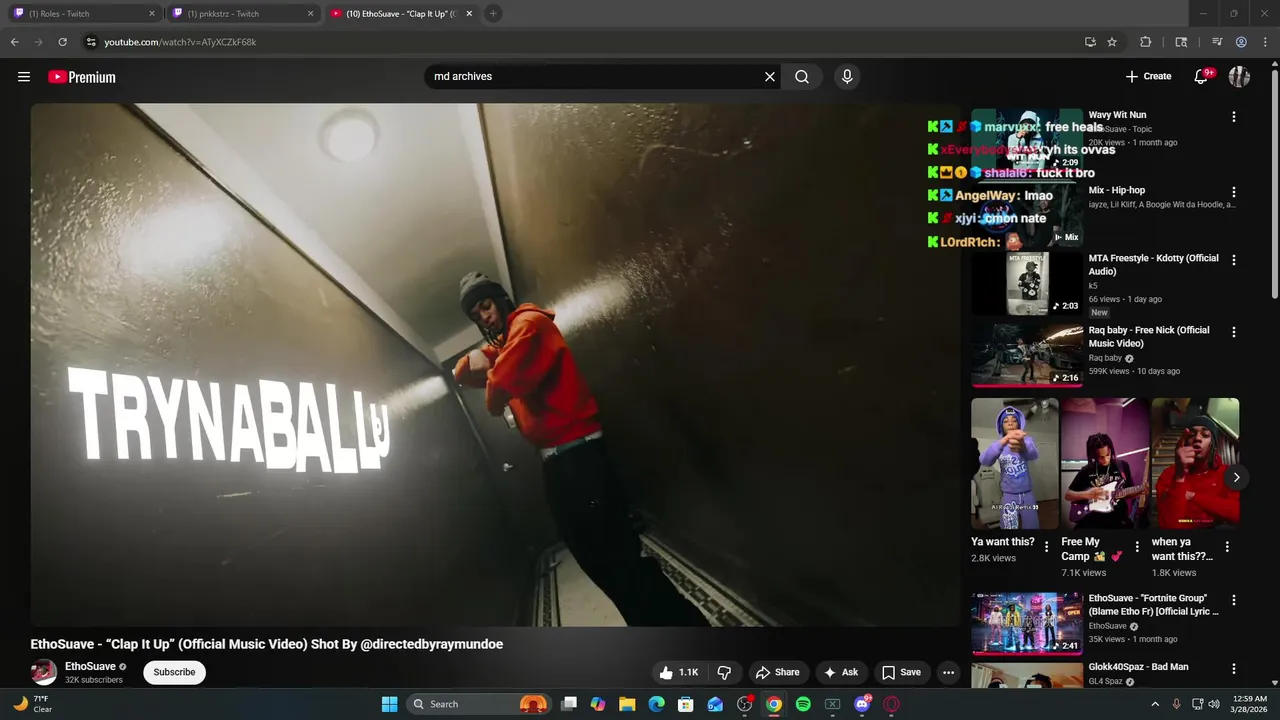This screenshot has height=720, width=1280.
Task: Open the YouTube account avatar menu
Action: tap(1239, 77)
